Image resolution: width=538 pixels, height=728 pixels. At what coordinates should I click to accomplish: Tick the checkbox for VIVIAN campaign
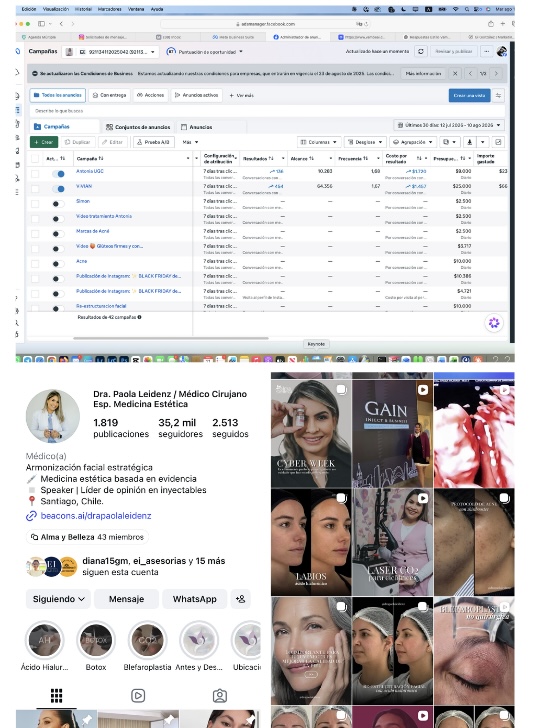coord(35,189)
